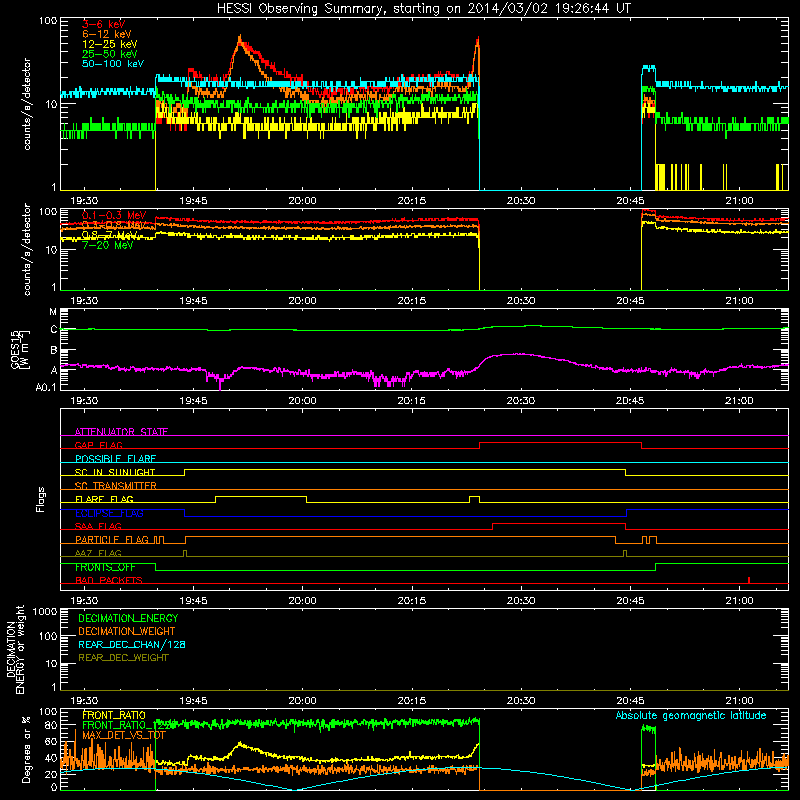Image resolution: width=800 pixels, height=800 pixels.
Task: Select the red 0.1-0.3 MeV legend label
Action: (x=114, y=215)
